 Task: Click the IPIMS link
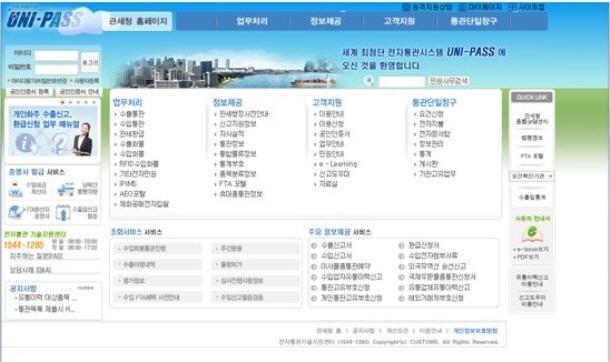click(128, 184)
